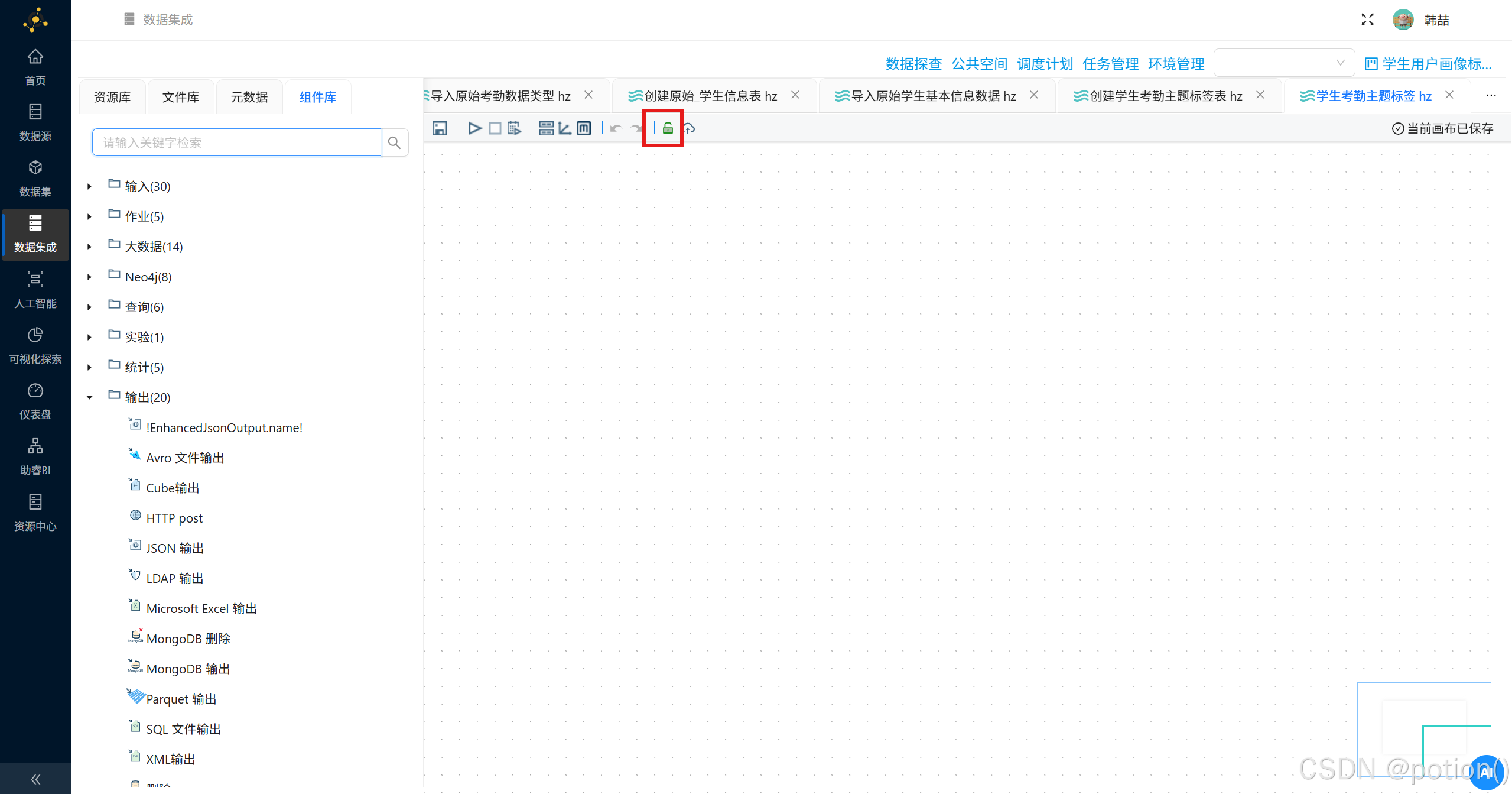Open the user avatar for 韩喆
This screenshot has width=1512, height=794.
click(1403, 20)
